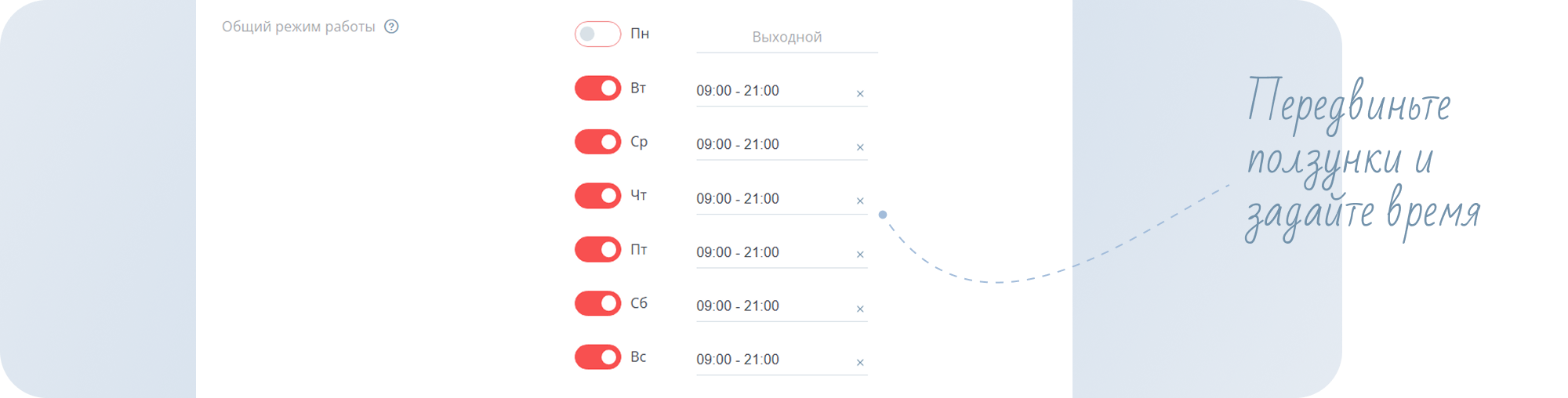The width and height of the screenshot is (1568, 398).
Task: Clear the Ср working hours with x icon
Action: (860, 147)
